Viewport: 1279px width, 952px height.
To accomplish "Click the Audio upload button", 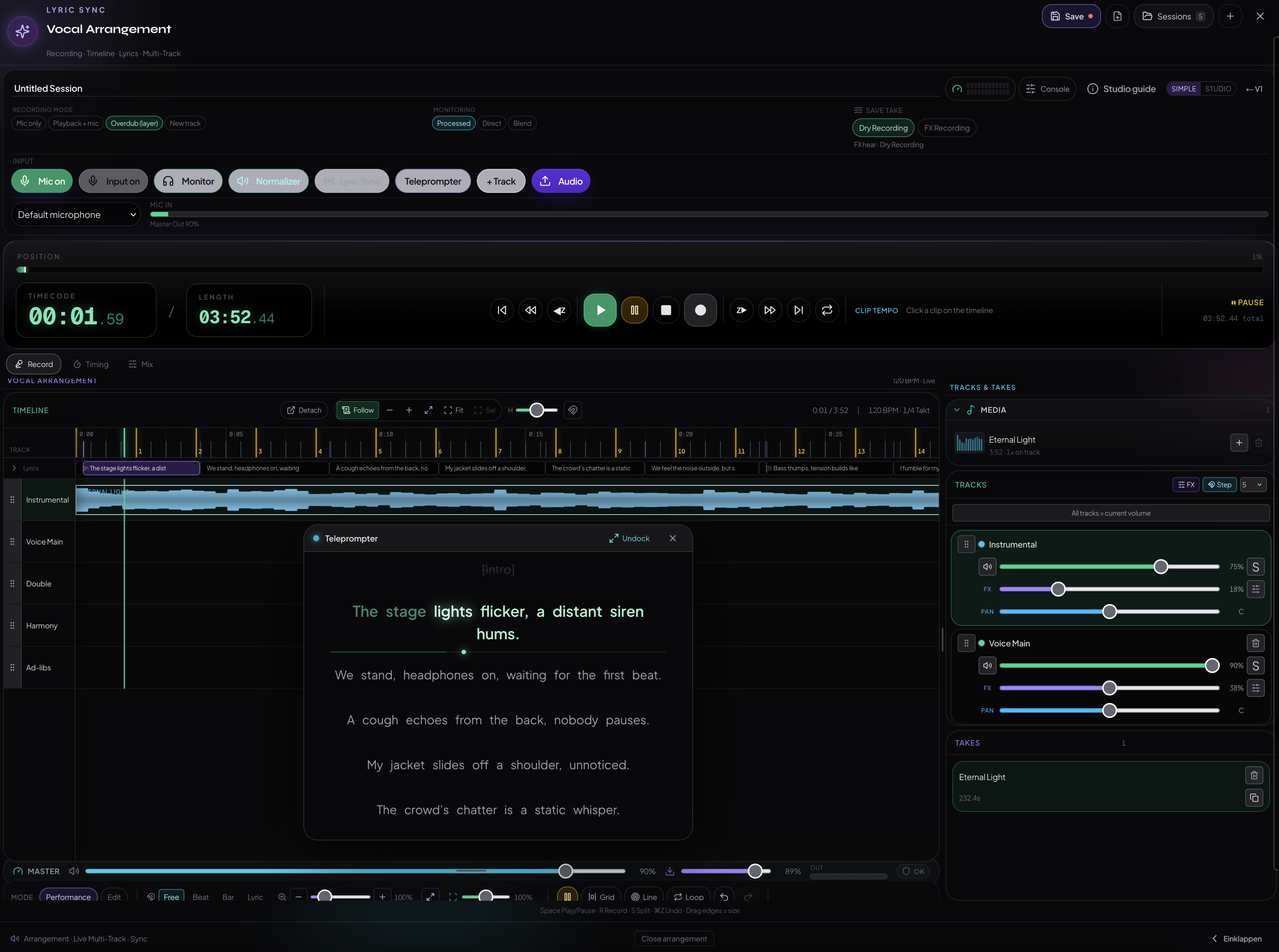I will 561,181.
